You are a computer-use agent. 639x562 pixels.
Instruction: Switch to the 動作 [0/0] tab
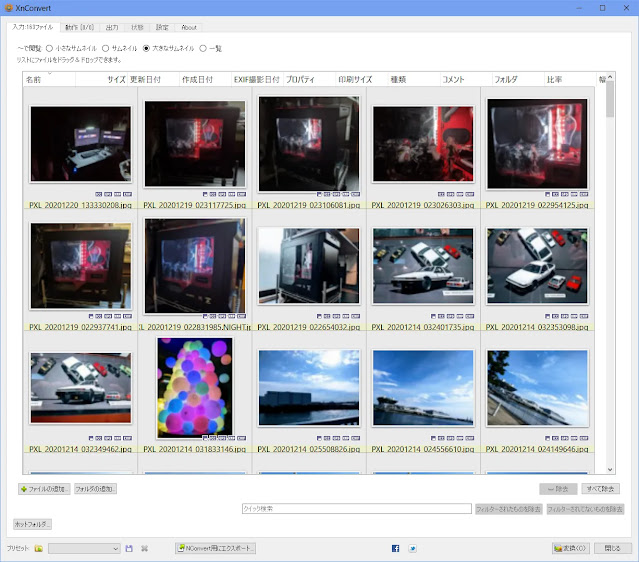point(79,27)
